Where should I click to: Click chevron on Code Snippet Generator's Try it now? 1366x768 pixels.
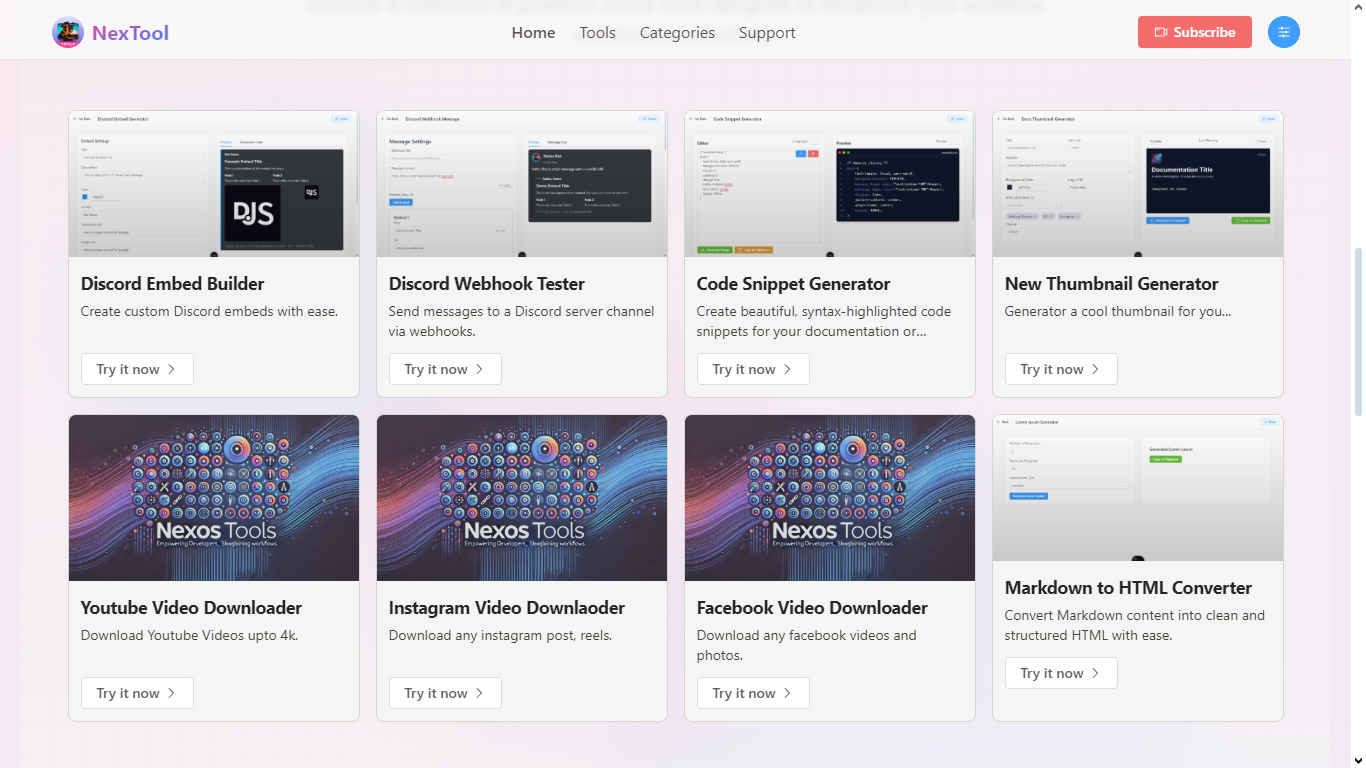pos(788,369)
